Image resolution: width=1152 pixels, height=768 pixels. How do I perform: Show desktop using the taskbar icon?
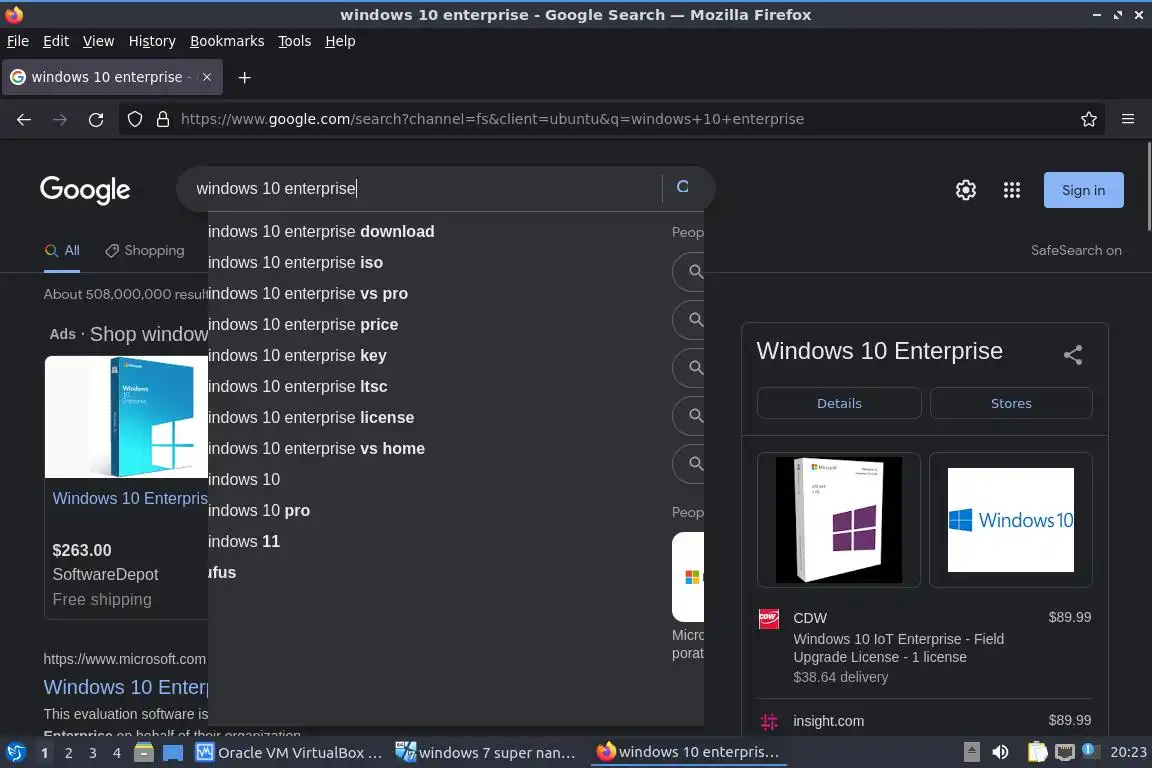coord(173,753)
